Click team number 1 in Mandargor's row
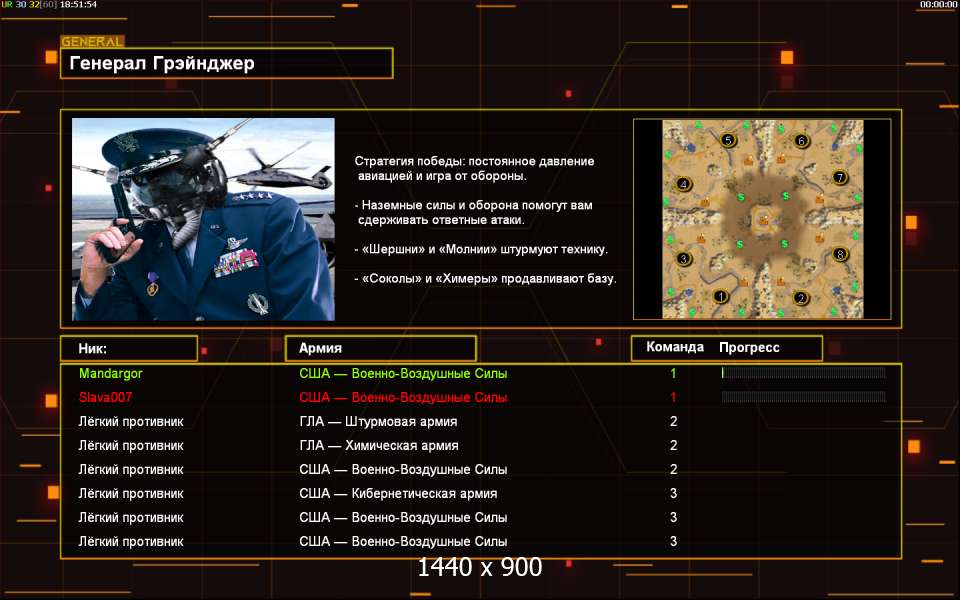The width and height of the screenshot is (960, 600). click(673, 373)
